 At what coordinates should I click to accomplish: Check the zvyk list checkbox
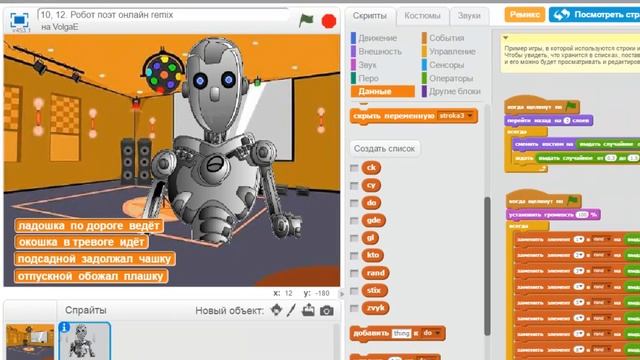pyautogui.click(x=354, y=308)
